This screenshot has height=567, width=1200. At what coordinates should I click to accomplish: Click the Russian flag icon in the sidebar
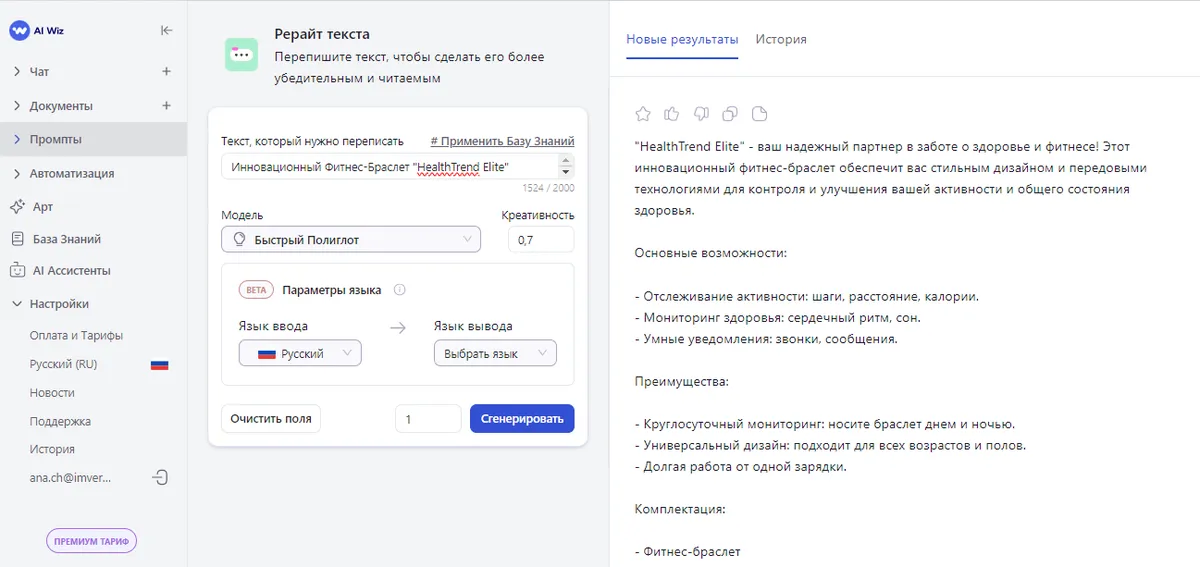coord(159,365)
